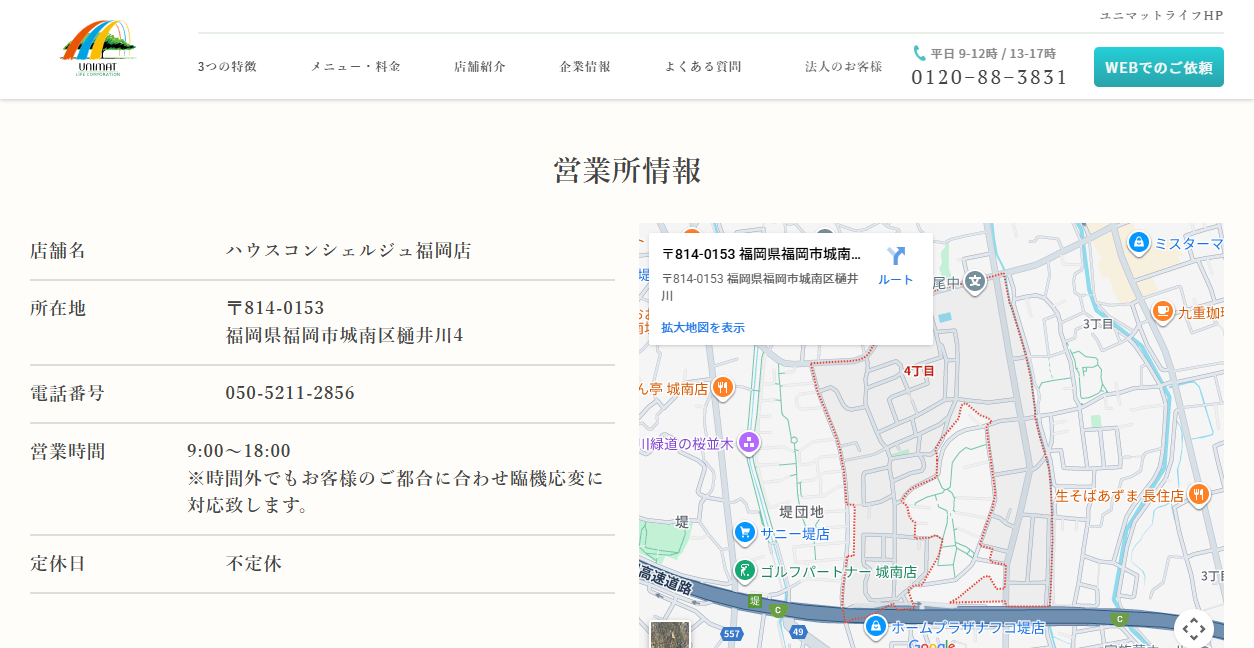This screenshot has height=648, width=1254.
Task: Open the 店舗紹介 navigation item
Action: [x=478, y=66]
